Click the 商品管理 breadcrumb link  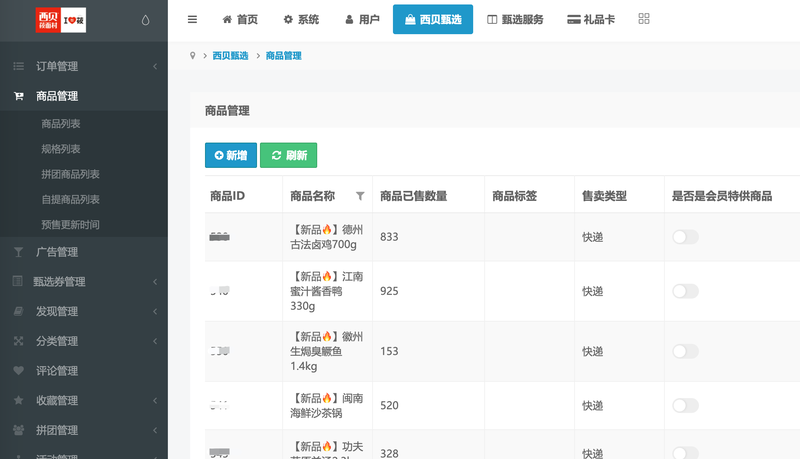pyautogui.click(x=284, y=56)
